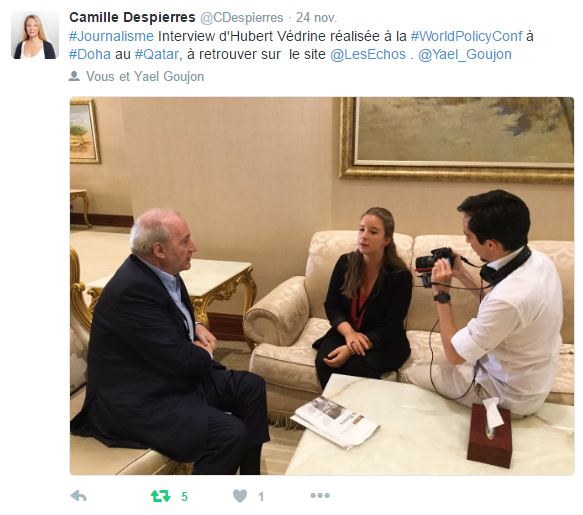Open the #Qatar hashtag link
This screenshot has height=515, width=583.
[x=157, y=54]
